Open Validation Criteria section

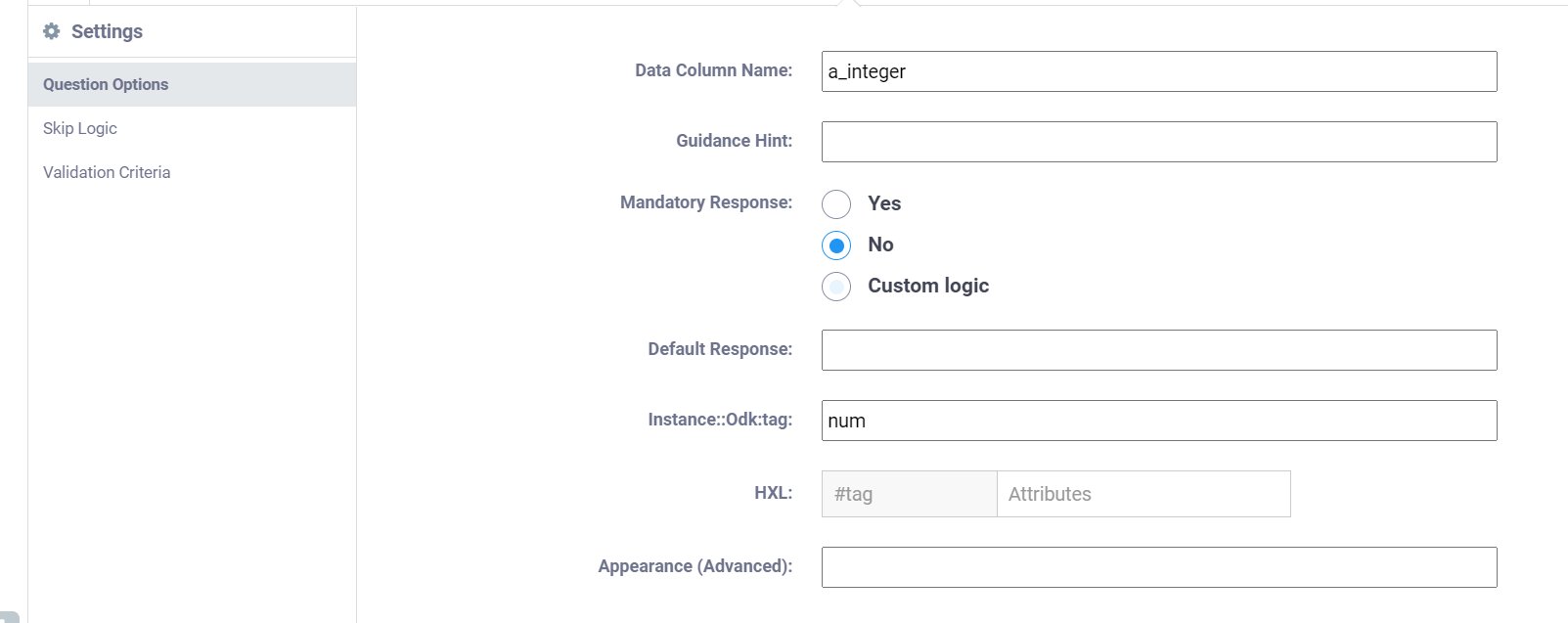pos(107,172)
